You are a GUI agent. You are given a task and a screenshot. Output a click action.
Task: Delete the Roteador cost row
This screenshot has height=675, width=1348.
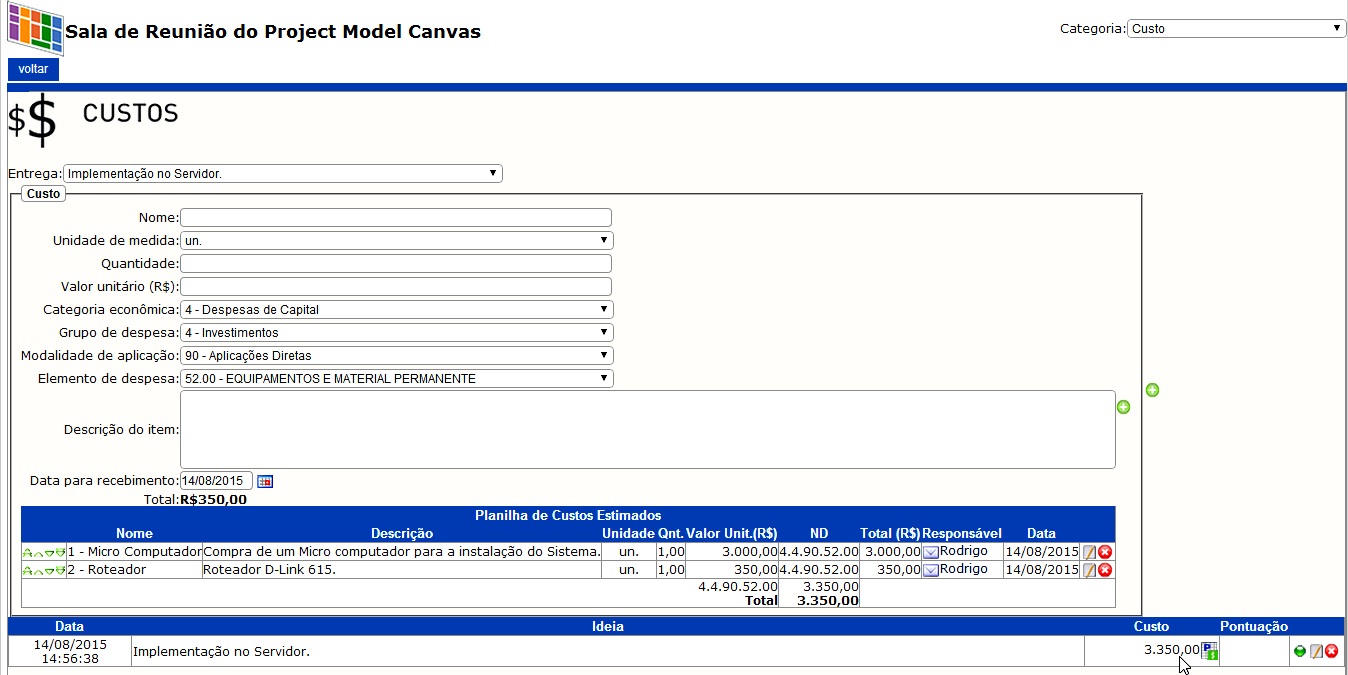[x=1105, y=570]
